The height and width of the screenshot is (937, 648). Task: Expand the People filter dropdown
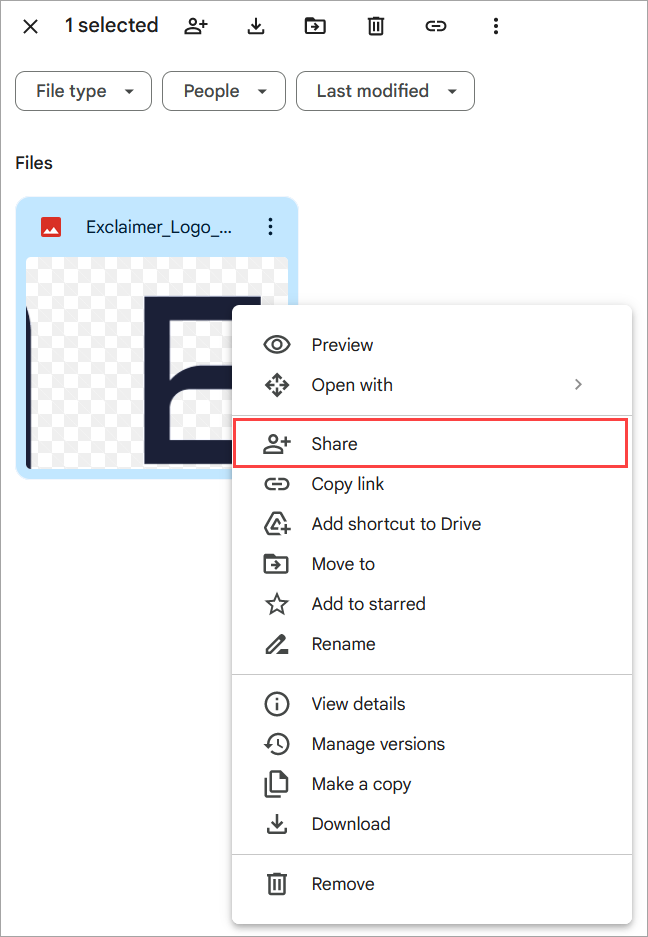point(224,91)
